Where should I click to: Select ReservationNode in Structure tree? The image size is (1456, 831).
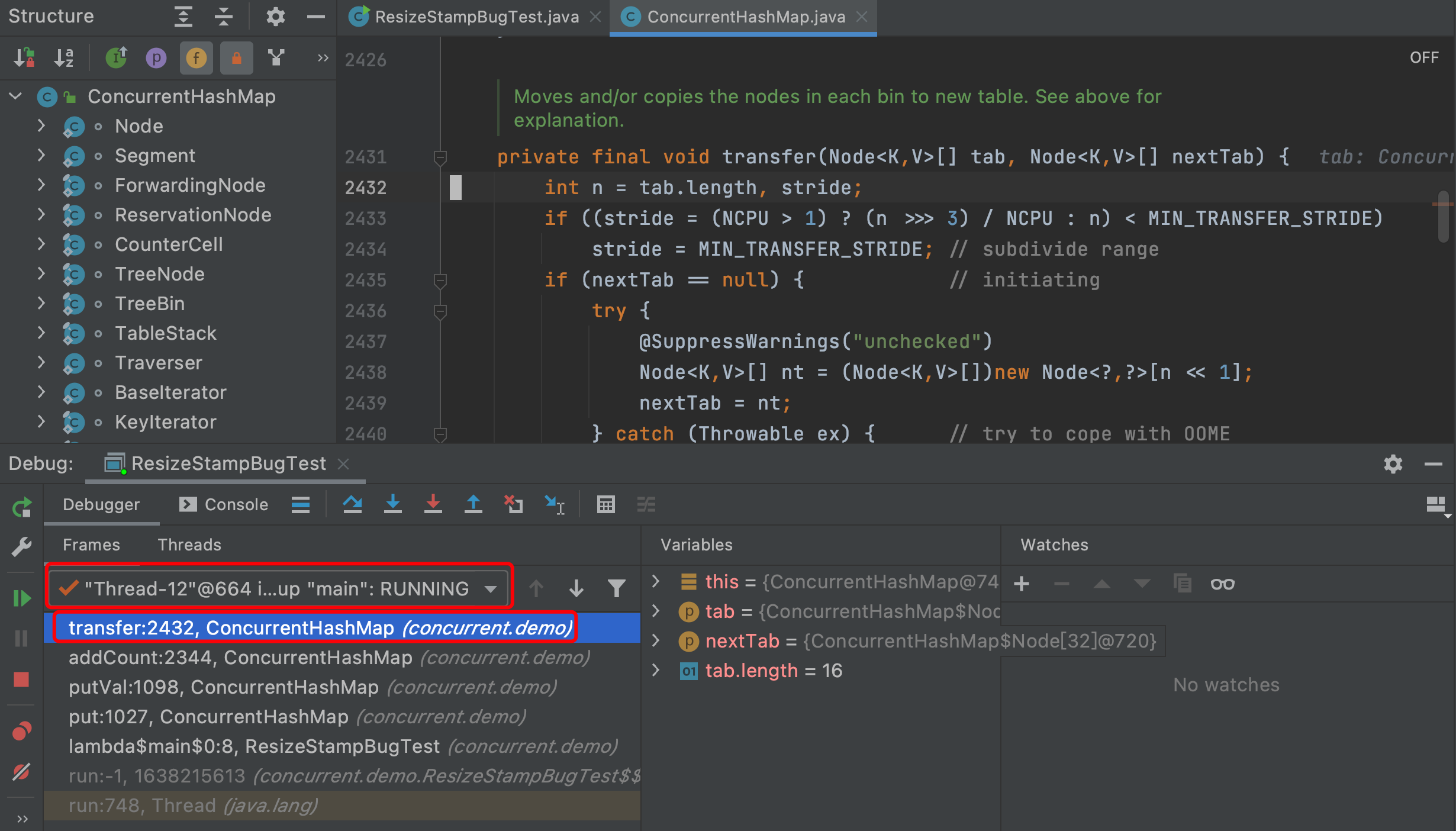193,215
